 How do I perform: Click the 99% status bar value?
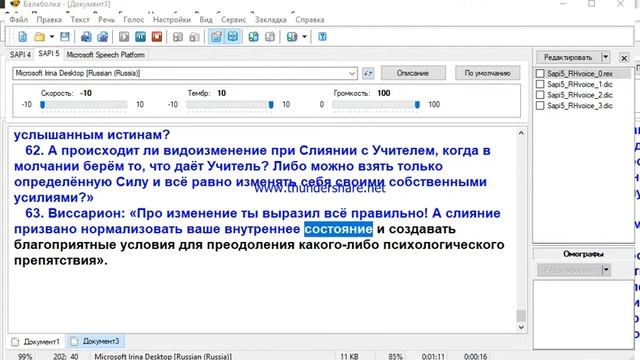(25, 356)
